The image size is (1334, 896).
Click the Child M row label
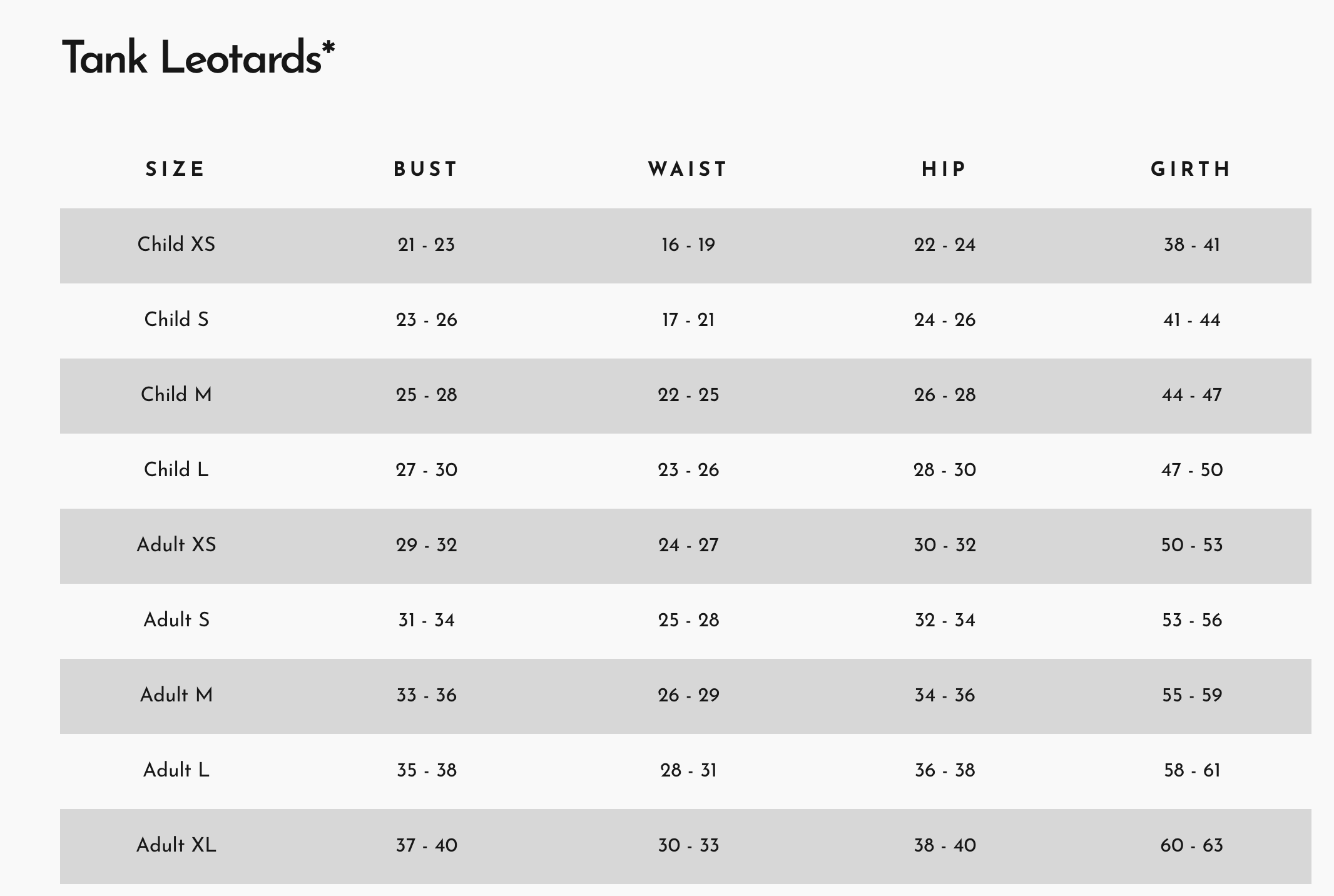176,394
